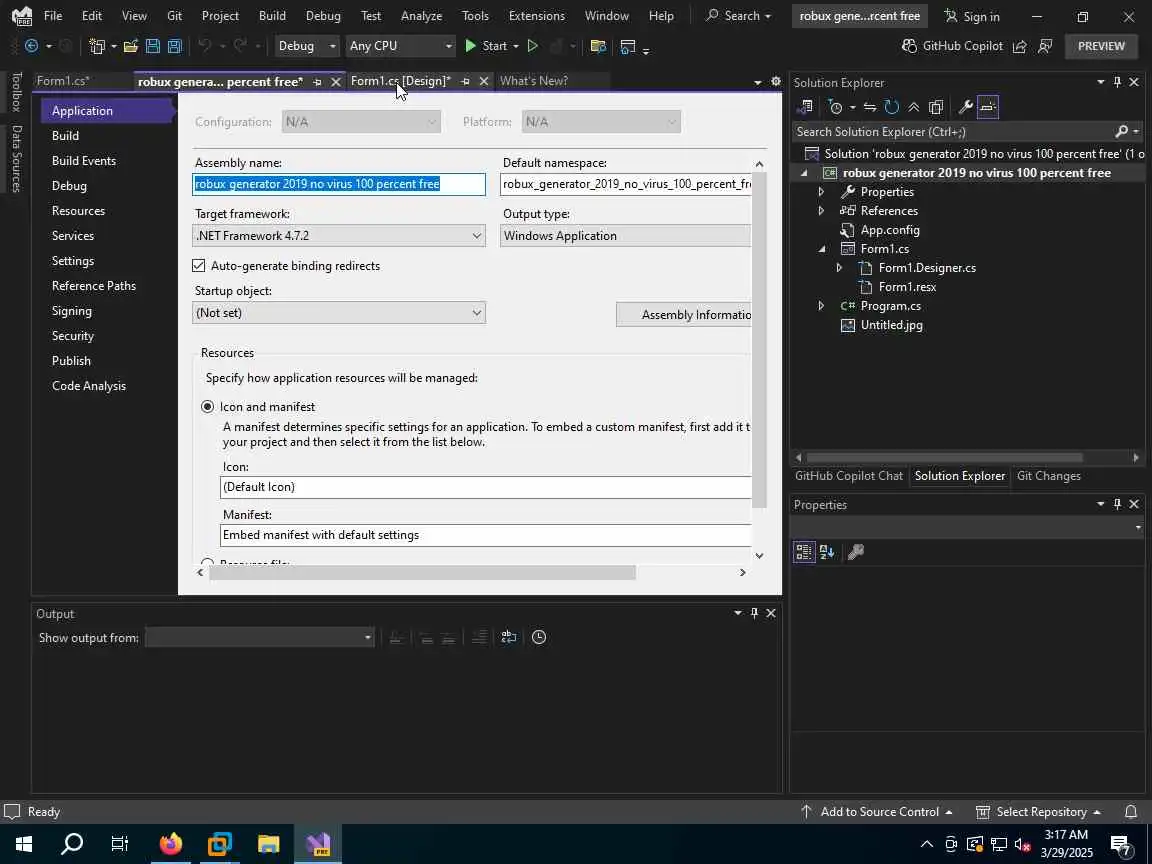Viewport: 1152px width, 864px height.
Task: Click the Property Pages wrench icon in Properties panel
Action: coord(856,552)
